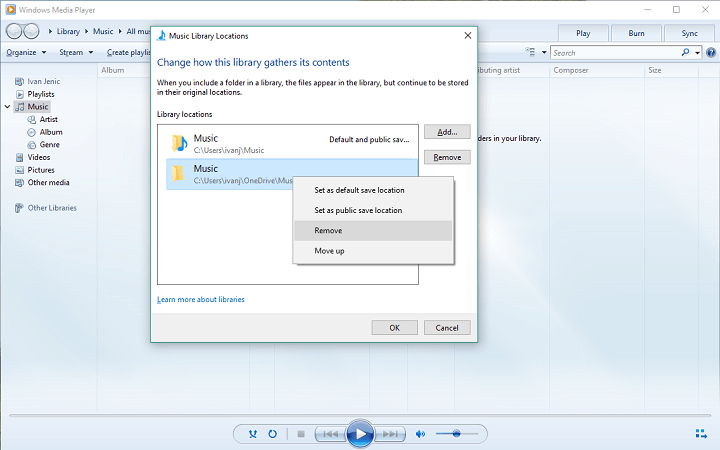Click the Windows Media Player app icon
Screen dimensions: 720x450
tap(11, 10)
